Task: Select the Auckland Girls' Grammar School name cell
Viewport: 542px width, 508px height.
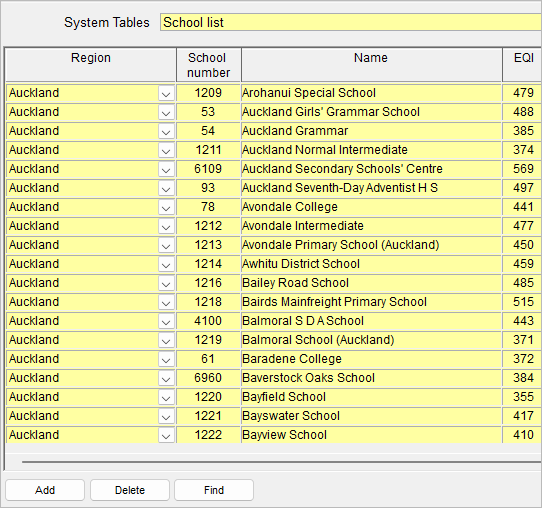Action: click(x=371, y=112)
